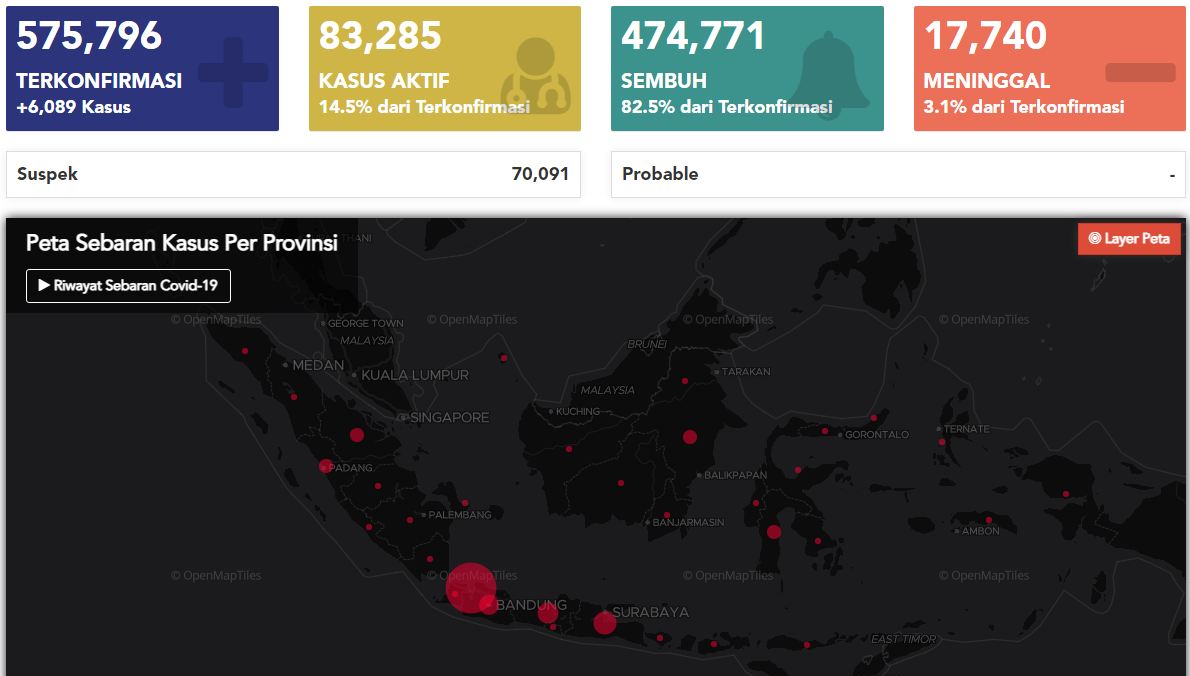The width and height of the screenshot is (1190, 676).
Task: Click the Suspek value 70,091
Action: 540,174
